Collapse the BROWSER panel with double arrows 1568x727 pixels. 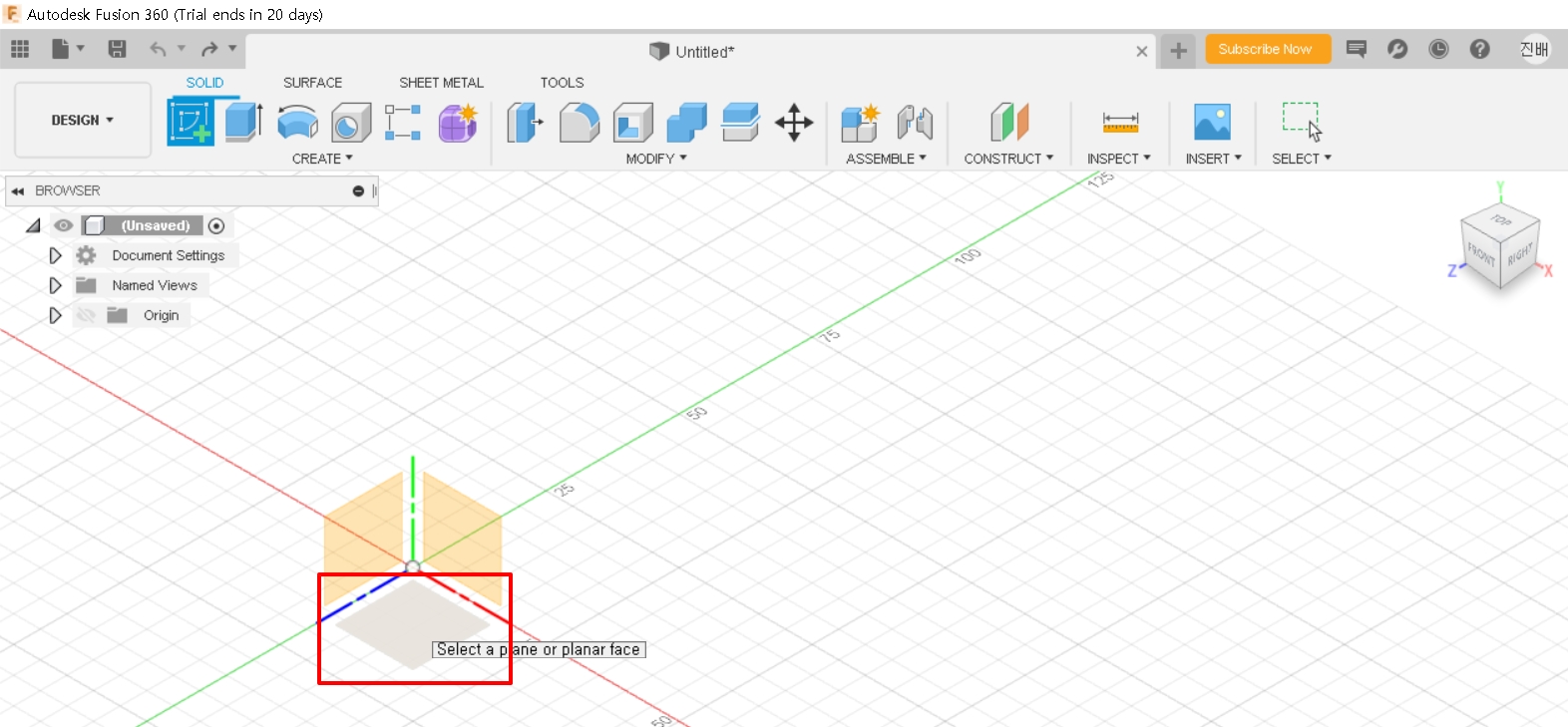click(x=17, y=190)
